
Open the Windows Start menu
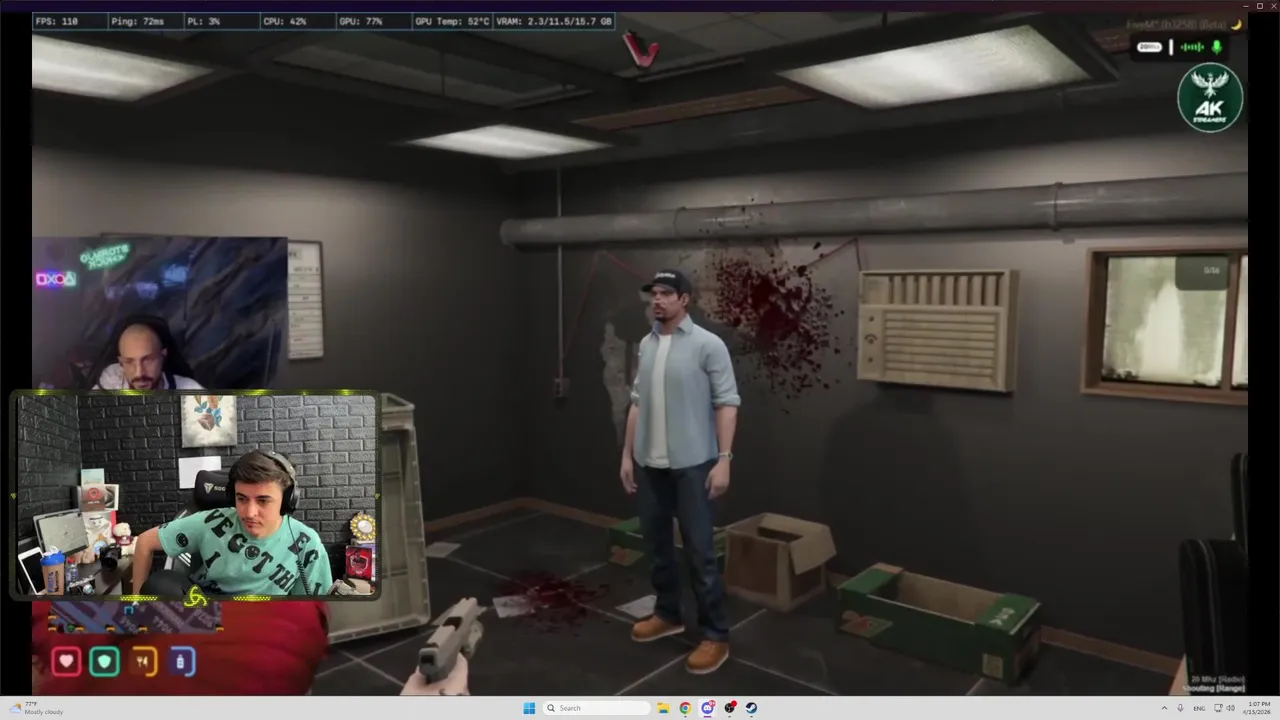(529, 708)
